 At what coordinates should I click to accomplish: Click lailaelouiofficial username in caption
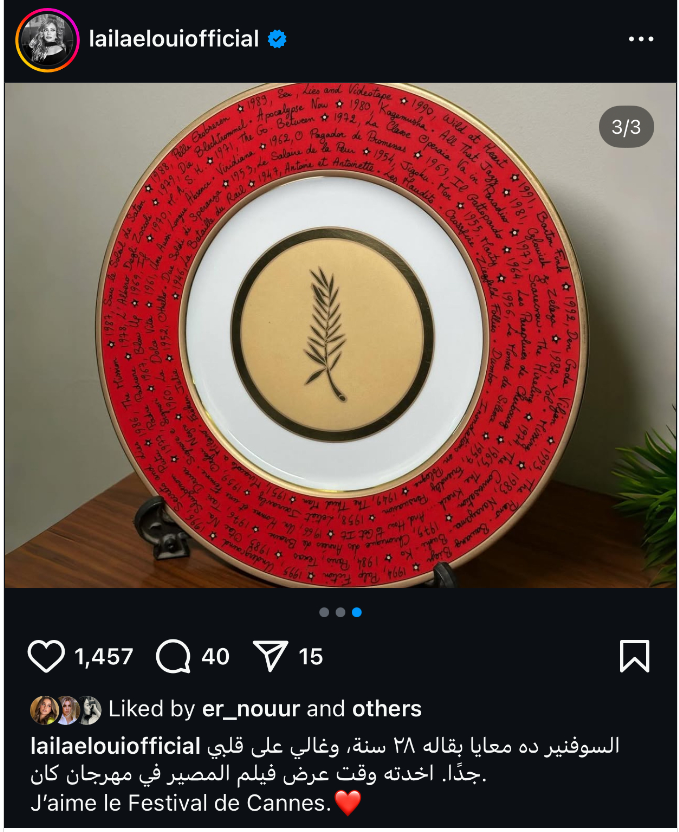116,746
